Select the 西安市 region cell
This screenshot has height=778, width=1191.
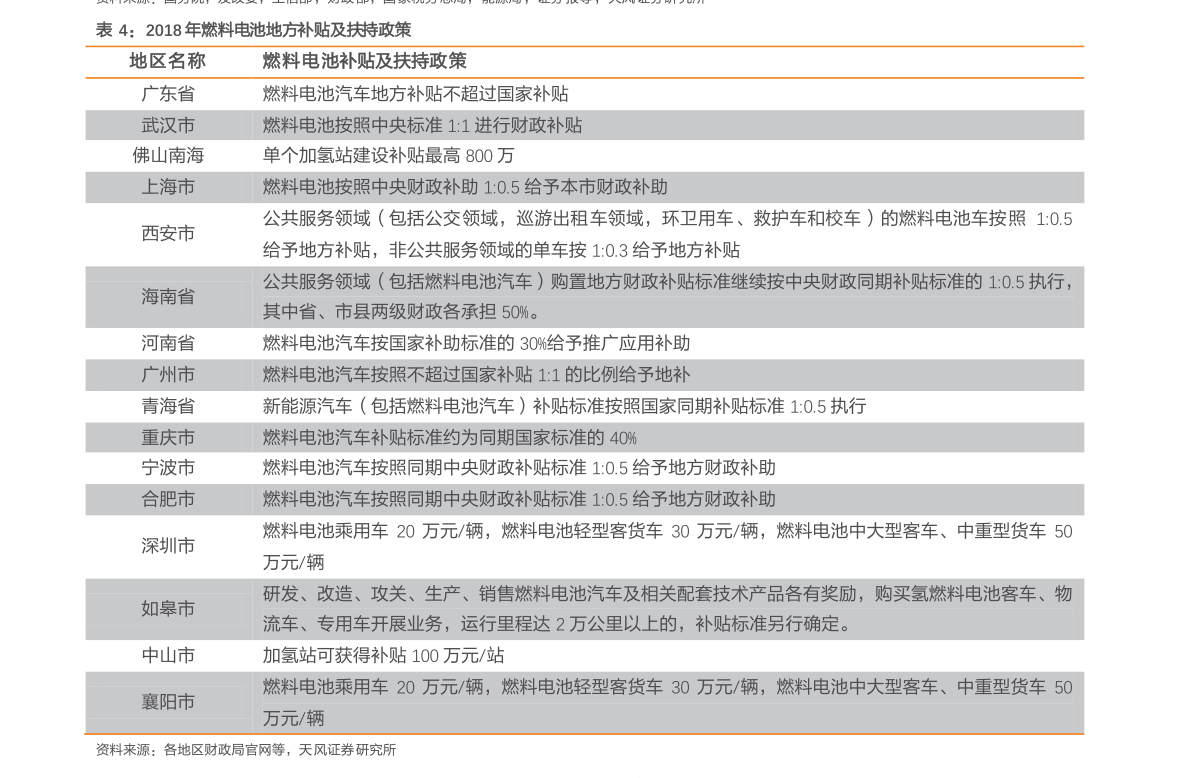[168, 234]
